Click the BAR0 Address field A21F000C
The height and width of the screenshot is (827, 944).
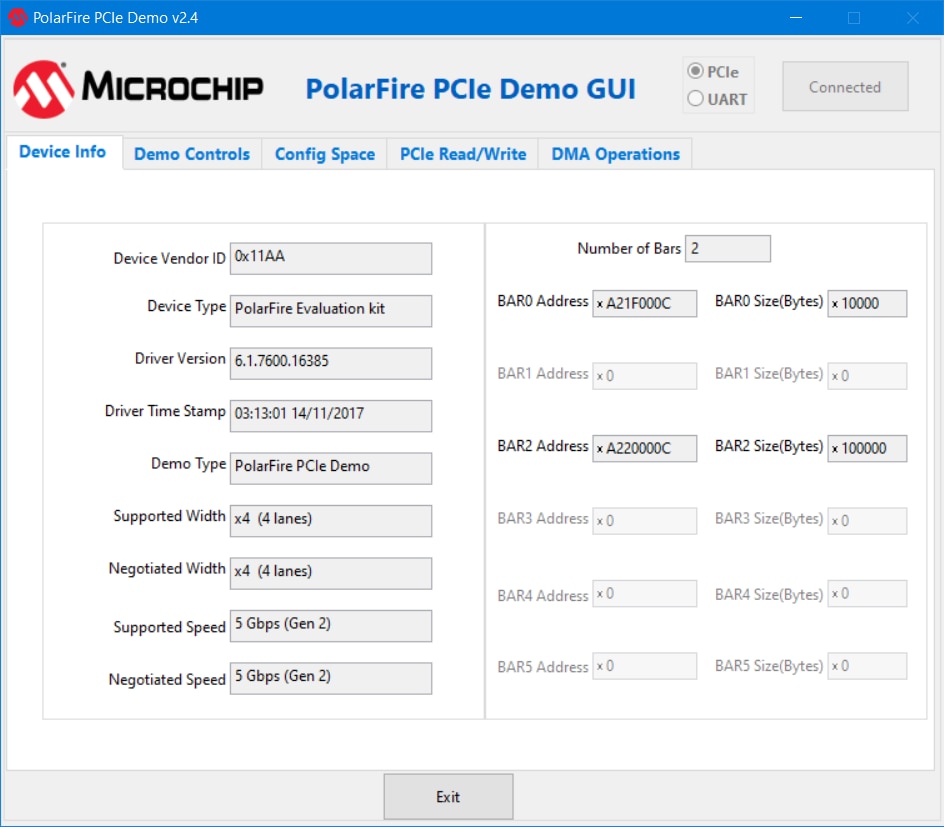coord(644,303)
